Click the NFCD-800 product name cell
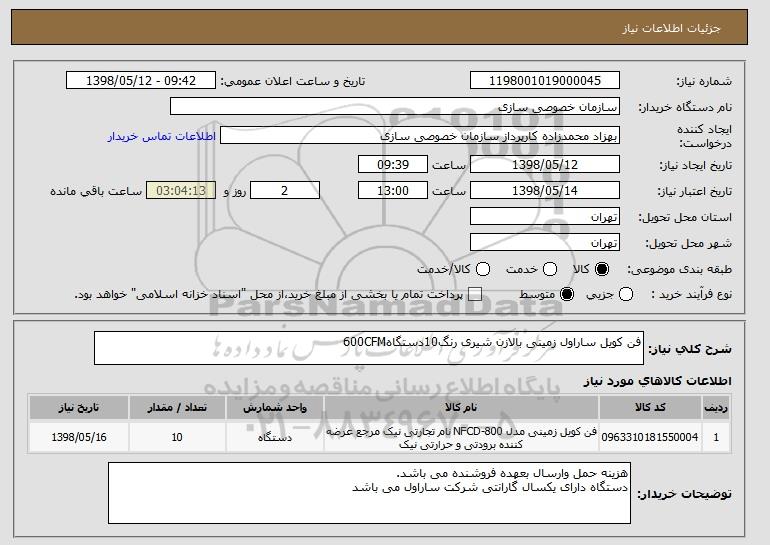This screenshot has height=545, width=770. pyautogui.click(x=461, y=438)
